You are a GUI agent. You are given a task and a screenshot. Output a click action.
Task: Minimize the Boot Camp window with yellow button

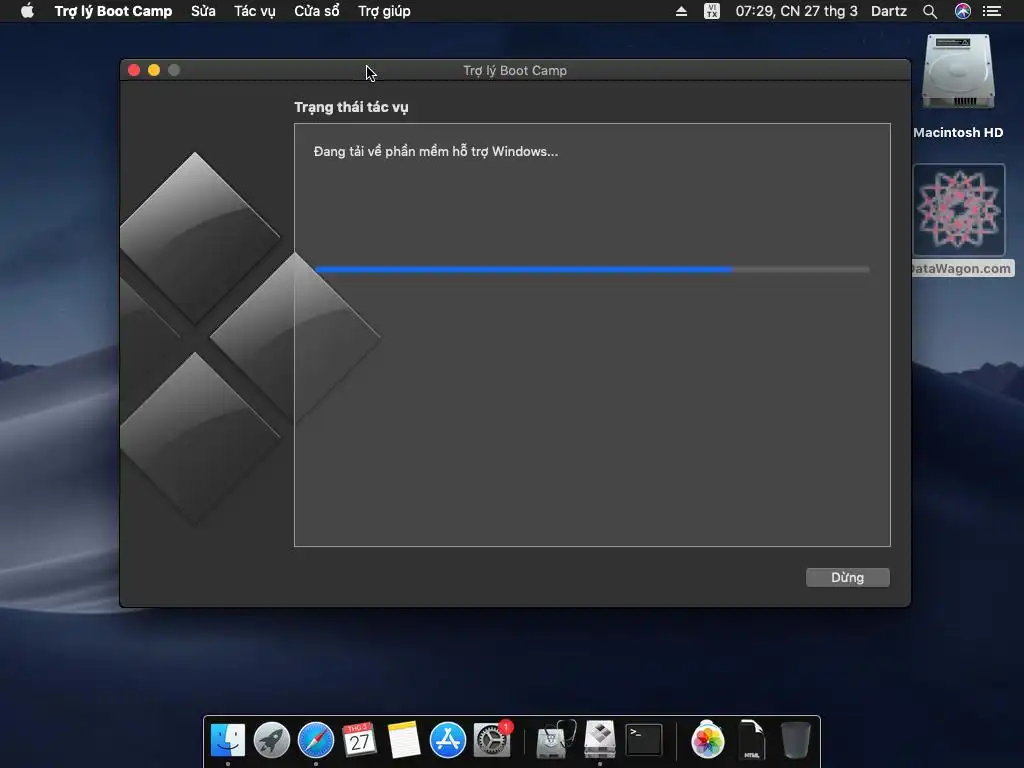point(154,70)
